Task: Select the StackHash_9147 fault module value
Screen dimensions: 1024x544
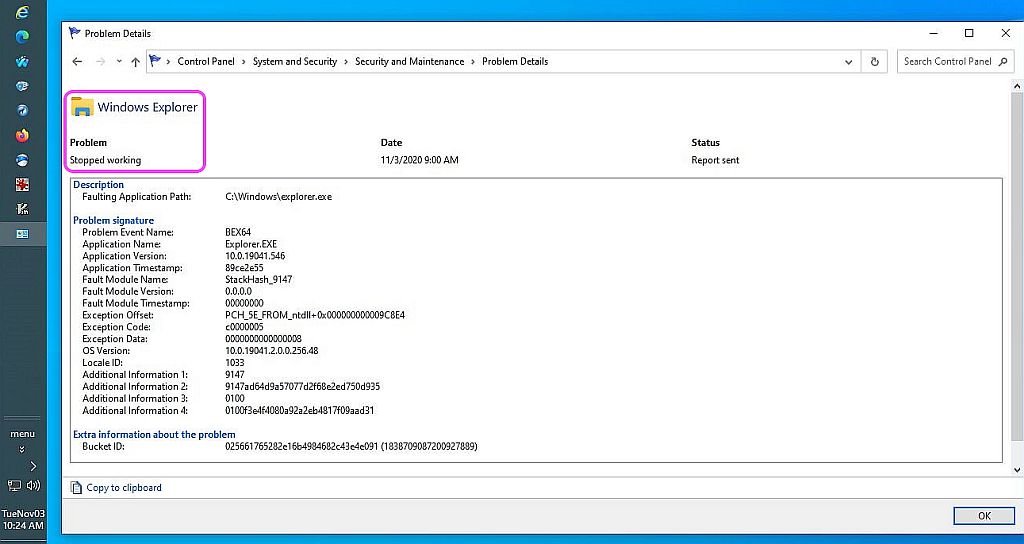Action: coord(259,280)
